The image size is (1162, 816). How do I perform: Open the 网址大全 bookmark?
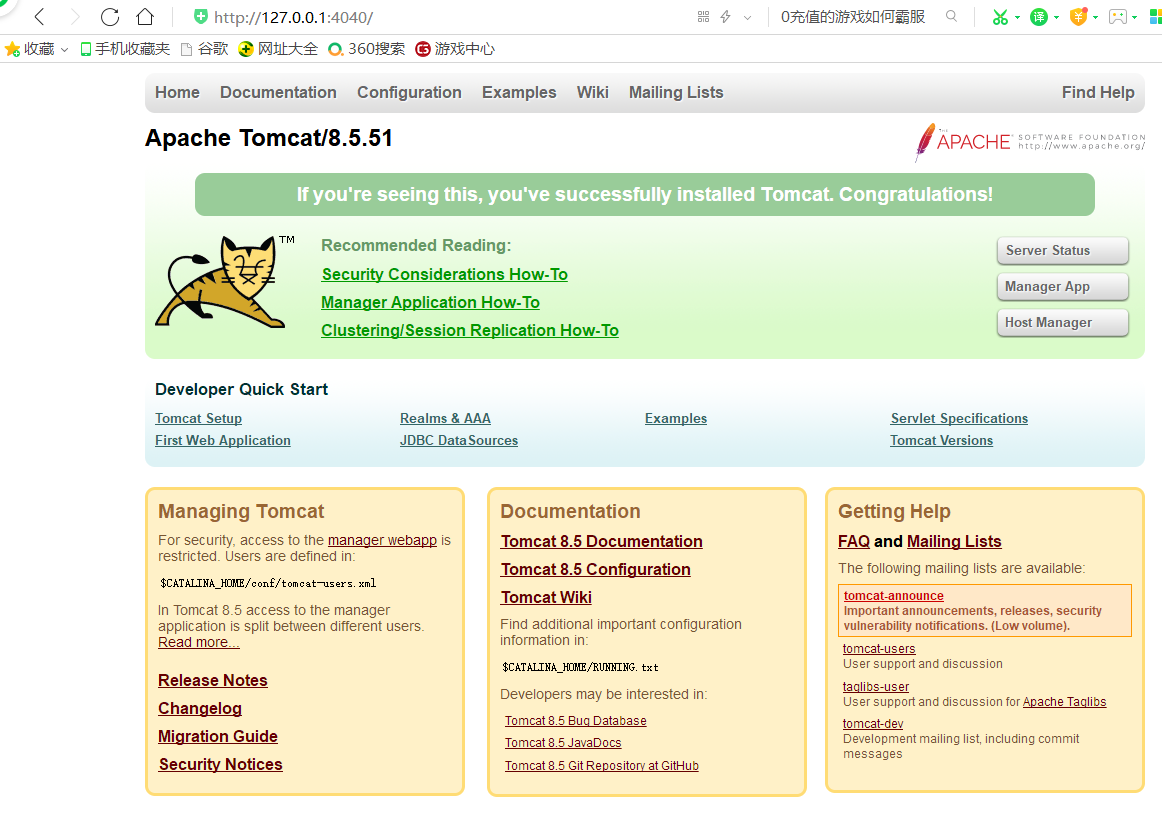pos(278,49)
